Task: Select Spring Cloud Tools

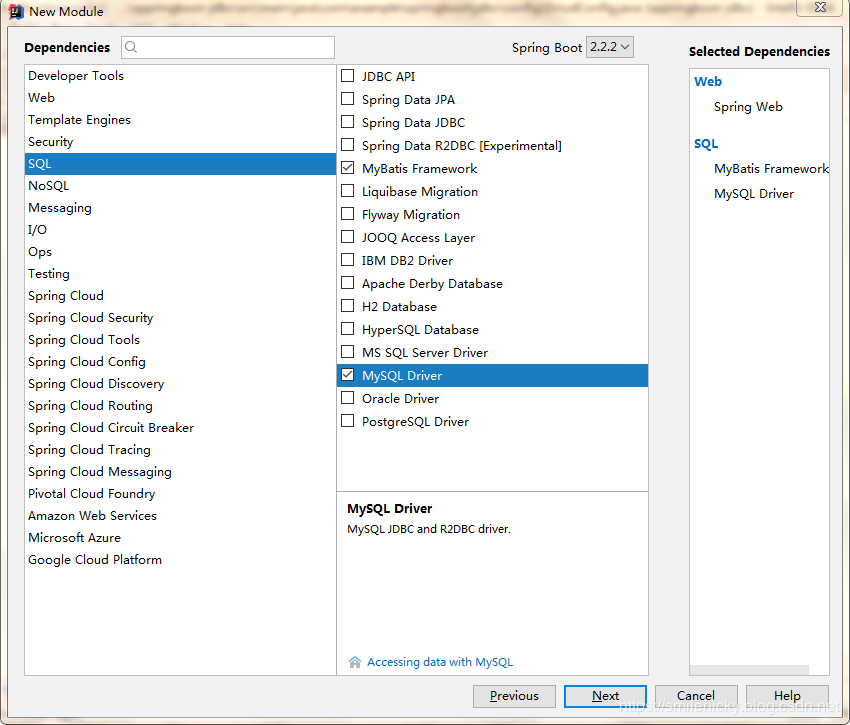Action: [x=180, y=339]
